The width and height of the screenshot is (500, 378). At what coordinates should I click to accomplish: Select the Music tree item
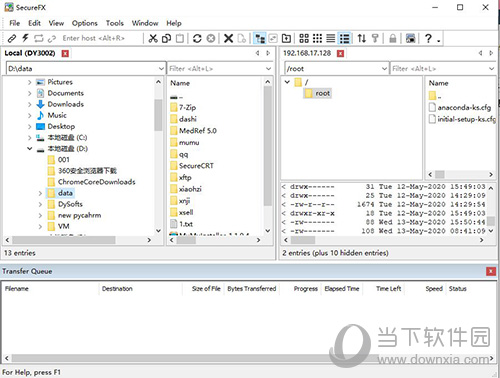point(57,115)
